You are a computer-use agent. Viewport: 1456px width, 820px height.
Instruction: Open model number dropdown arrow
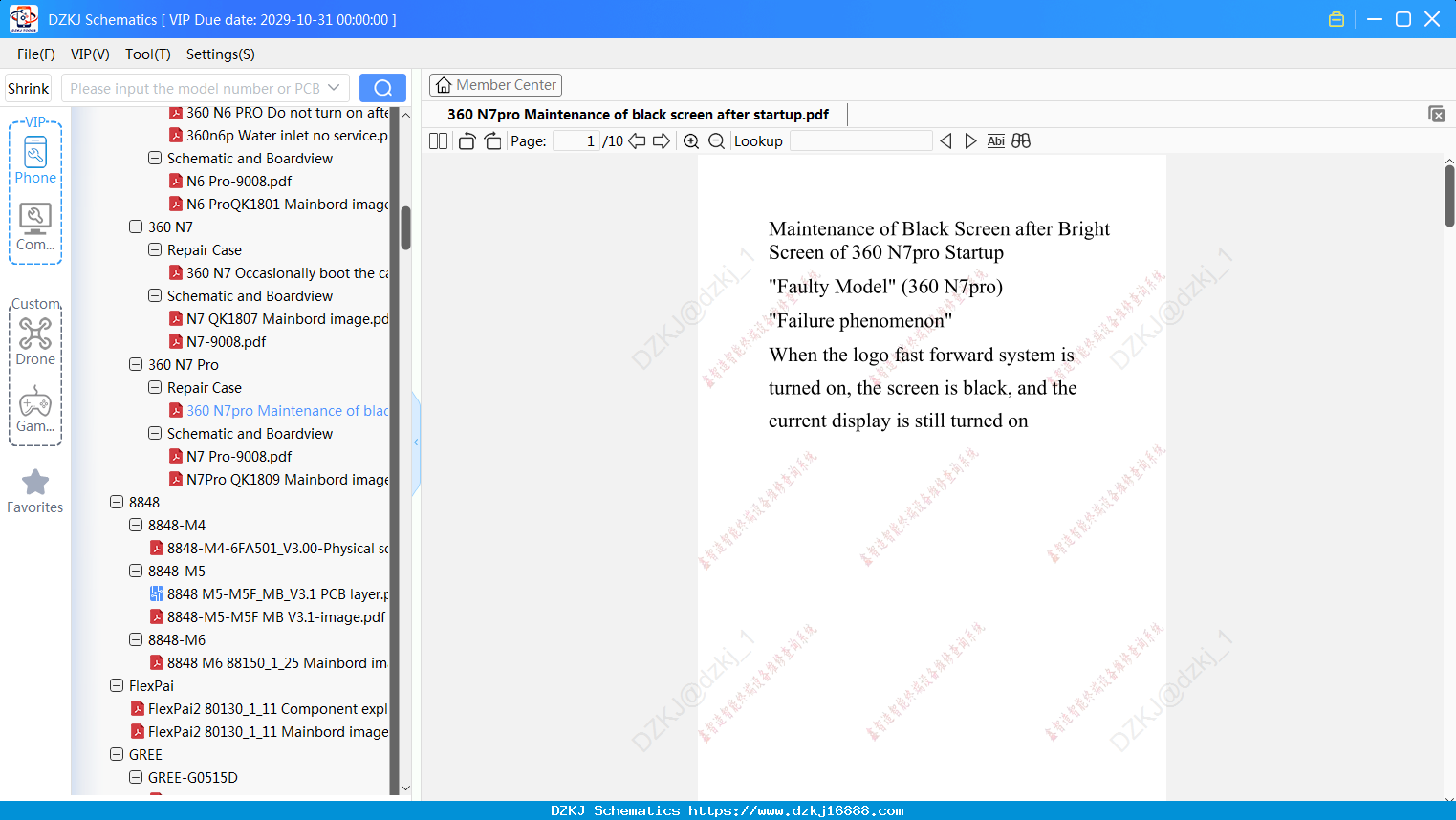pos(334,88)
